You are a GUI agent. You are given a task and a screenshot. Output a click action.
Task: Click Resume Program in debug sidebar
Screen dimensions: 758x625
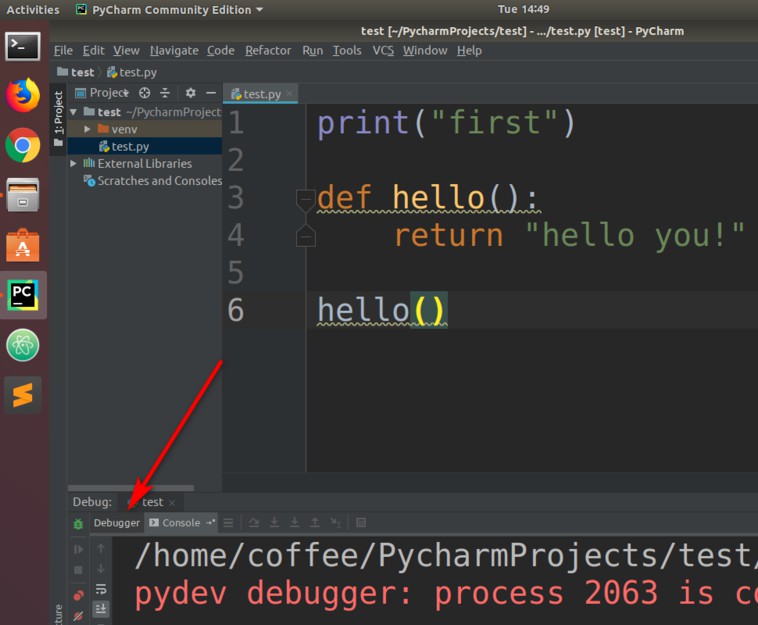(x=78, y=550)
